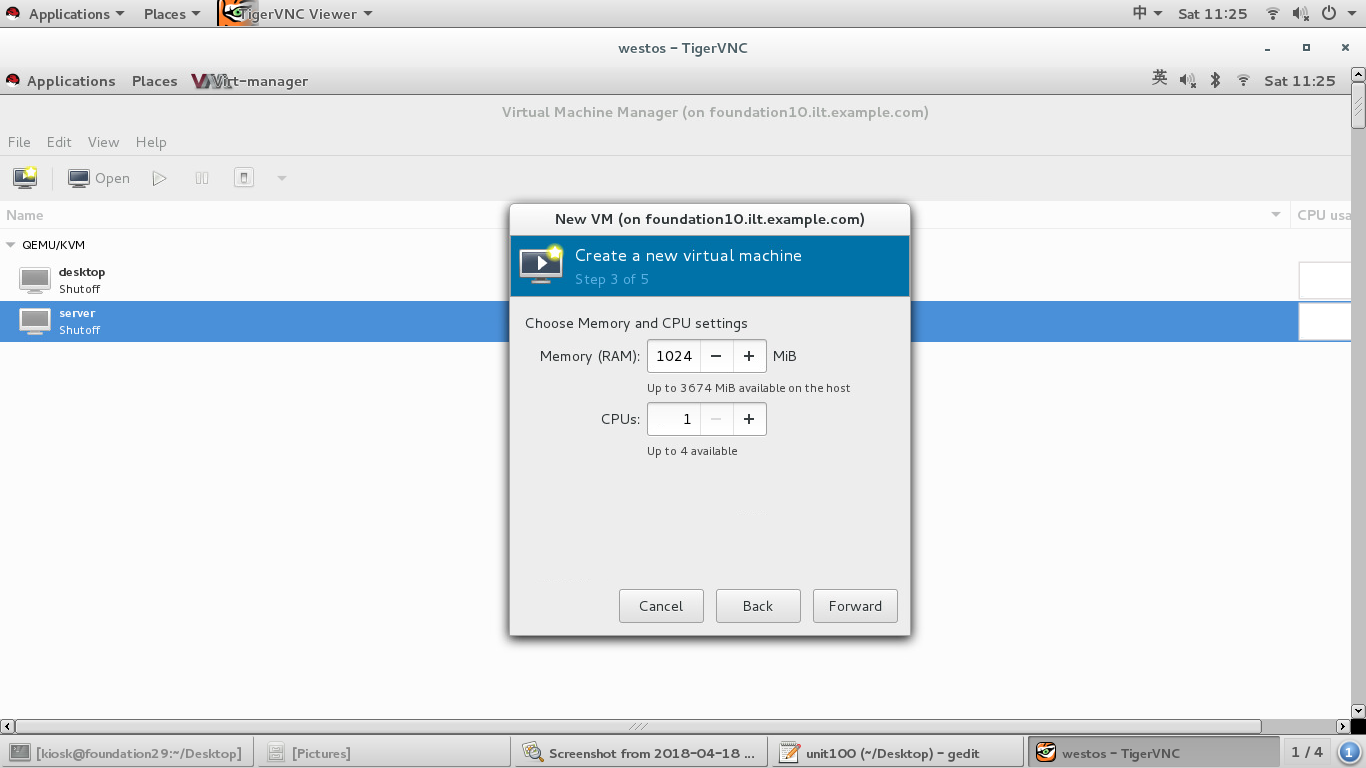
Task: Click the guest volume icon
Action: tap(1188, 80)
